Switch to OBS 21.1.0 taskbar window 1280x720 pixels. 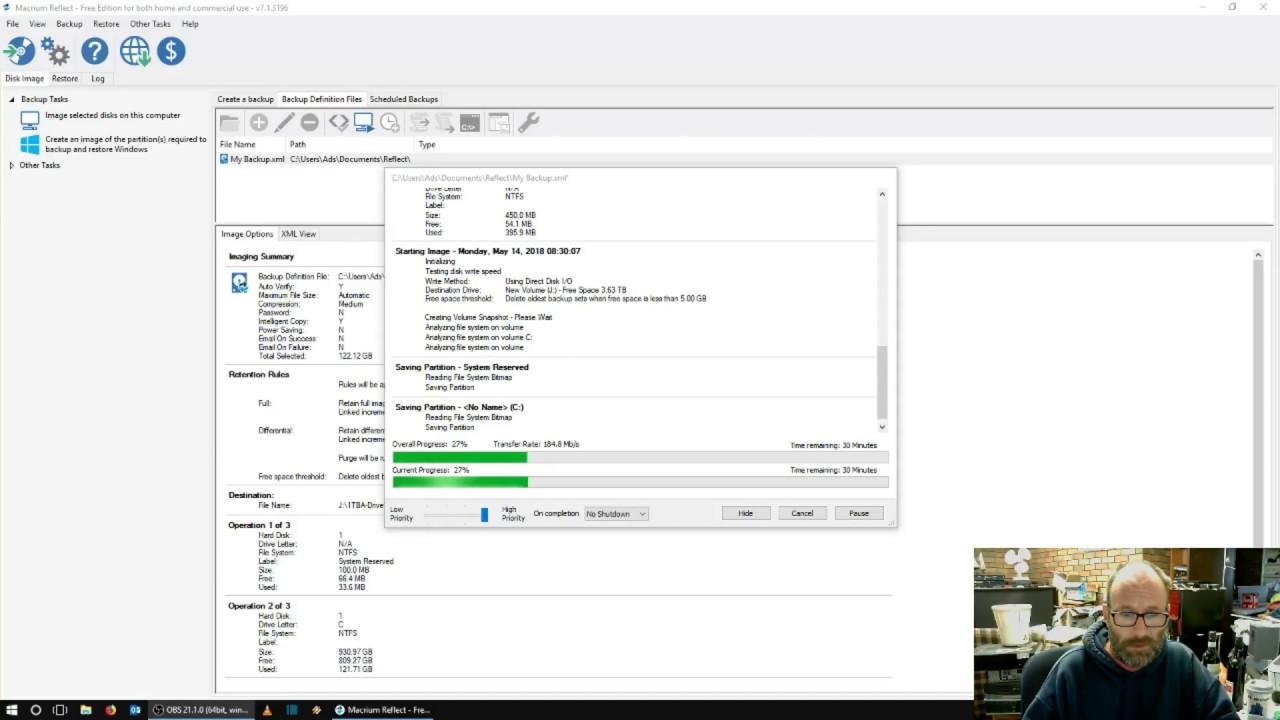pos(200,710)
